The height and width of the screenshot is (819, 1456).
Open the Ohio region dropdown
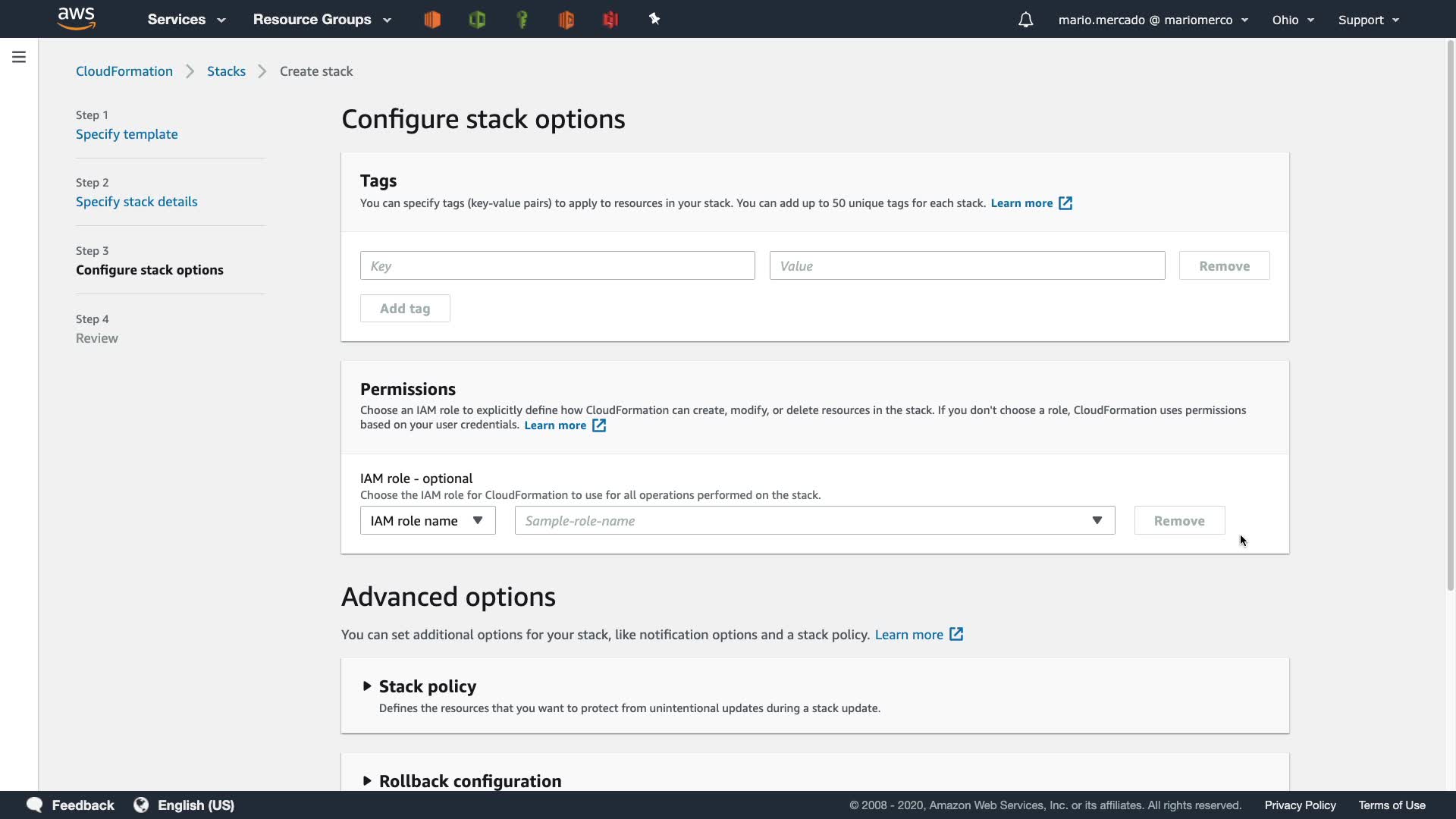point(1292,20)
